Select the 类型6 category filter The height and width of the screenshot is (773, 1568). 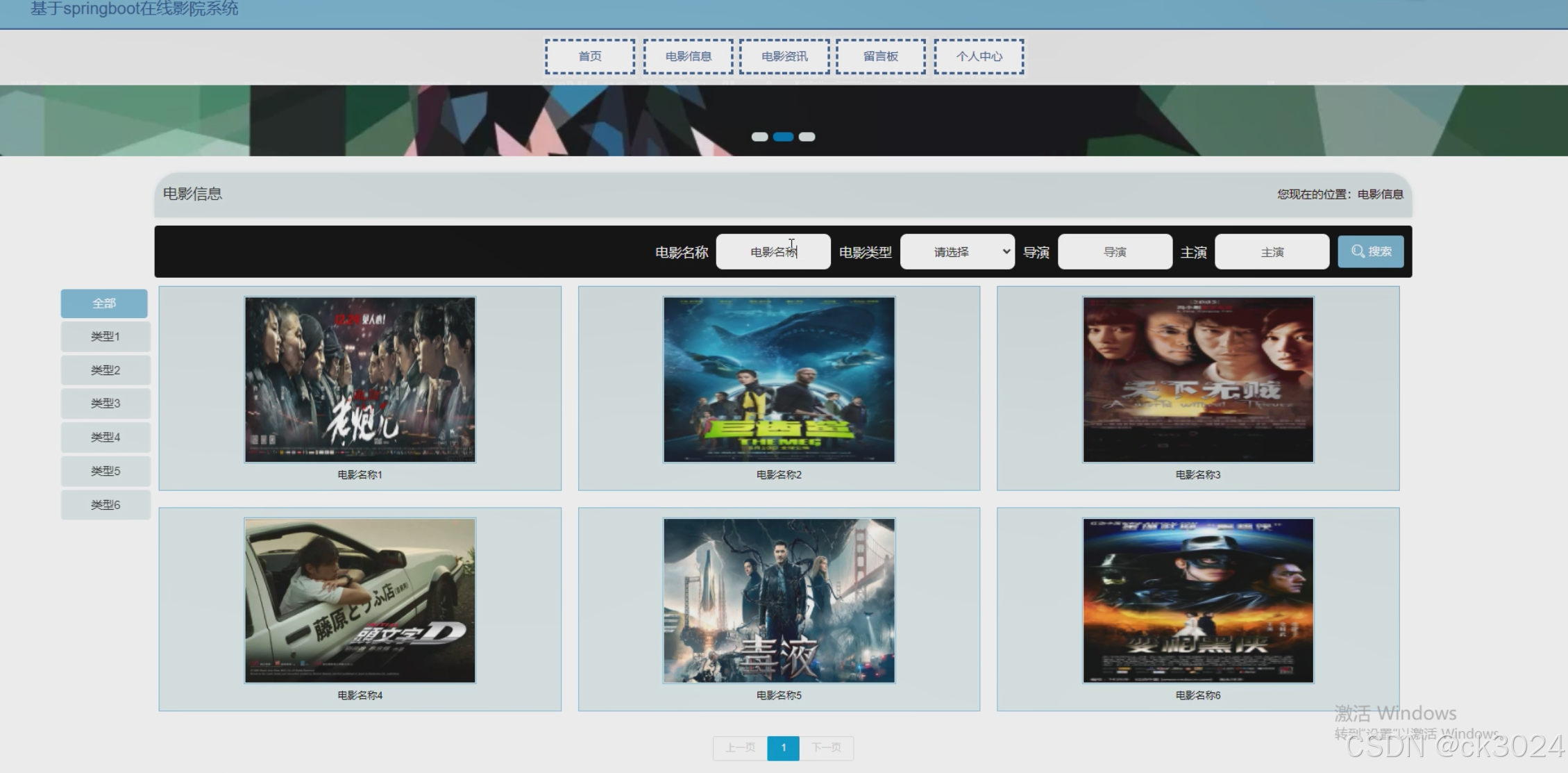click(x=106, y=505)
